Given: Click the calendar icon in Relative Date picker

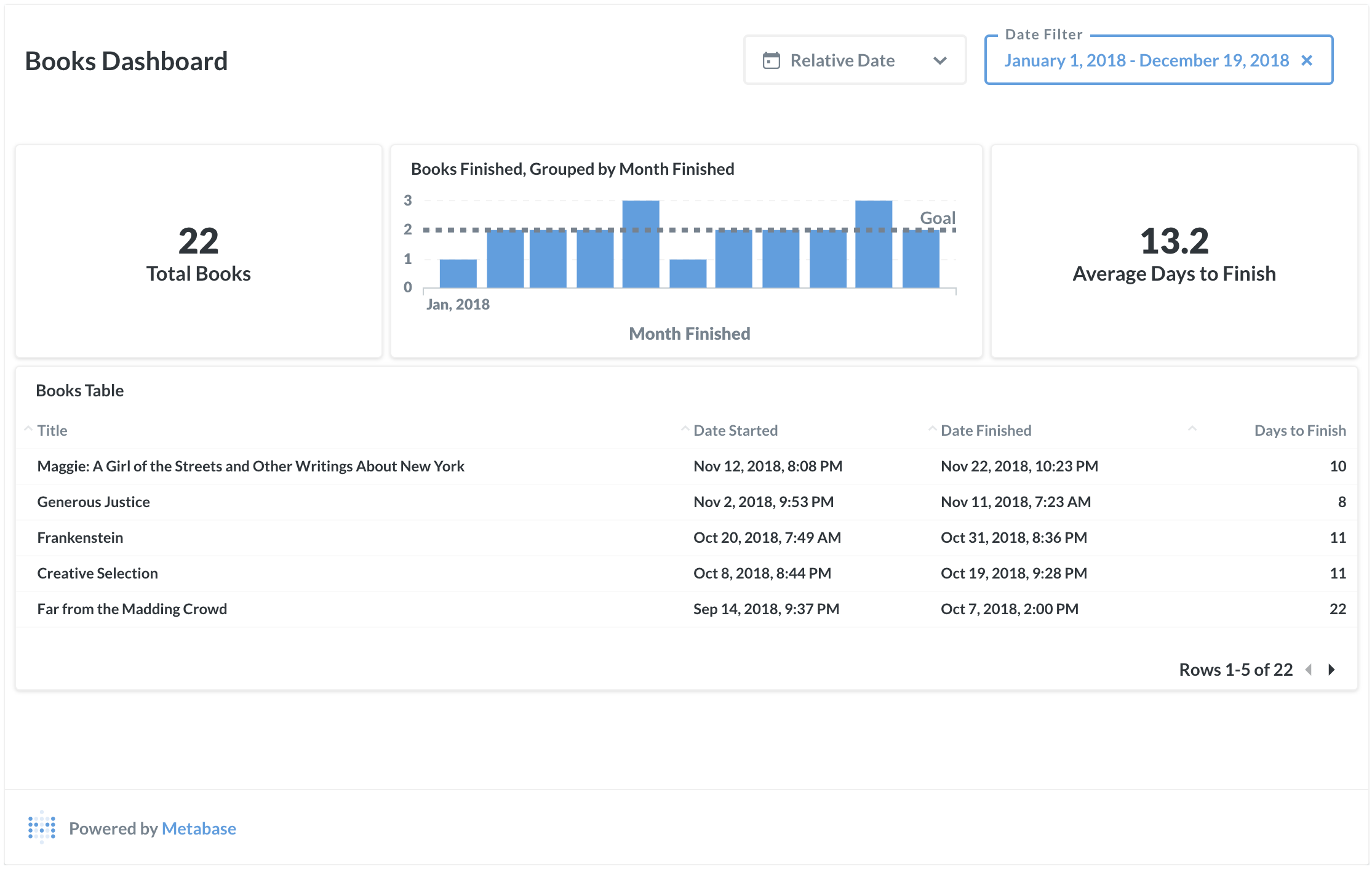Looking at the screenshot, I should [773, 60].
